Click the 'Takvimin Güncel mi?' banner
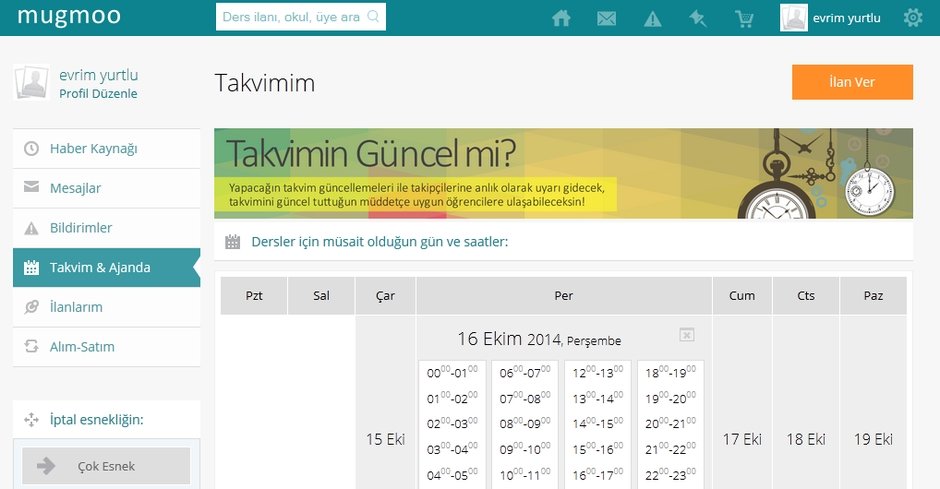Screen dimensions: 940x489 pos(563,173)
